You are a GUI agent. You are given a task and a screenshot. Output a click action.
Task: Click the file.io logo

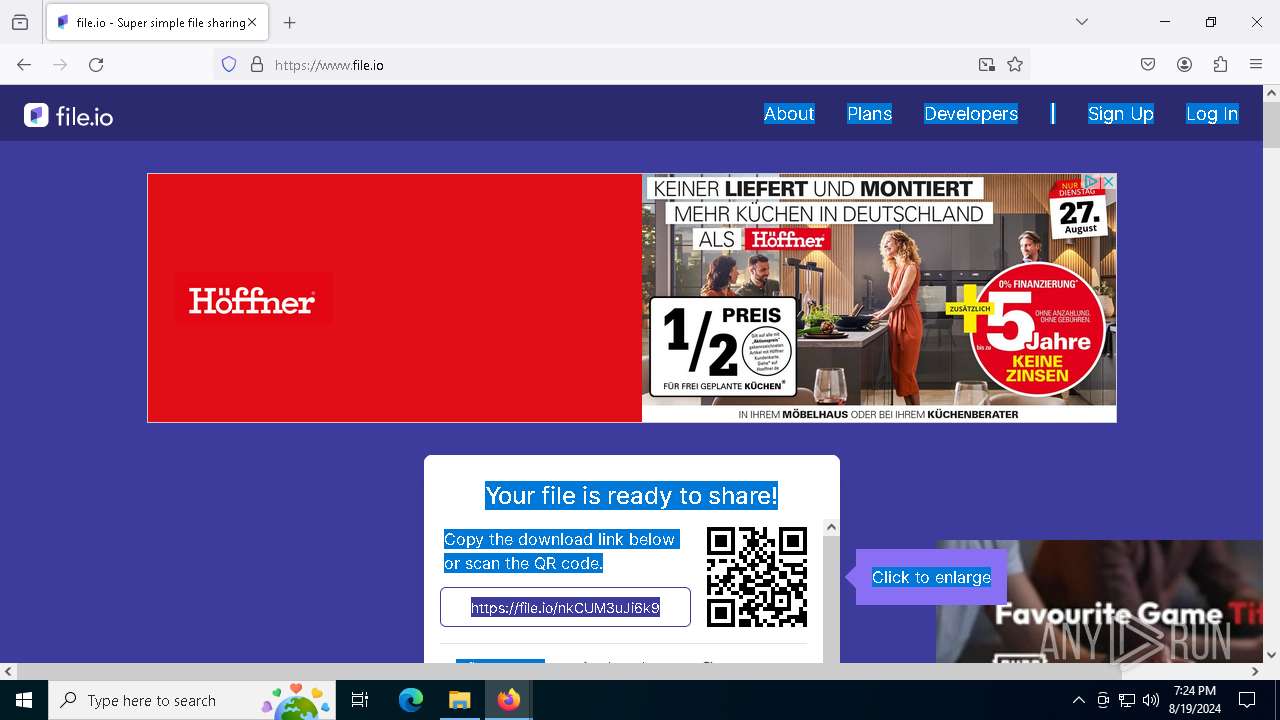[x=68, y=116]
